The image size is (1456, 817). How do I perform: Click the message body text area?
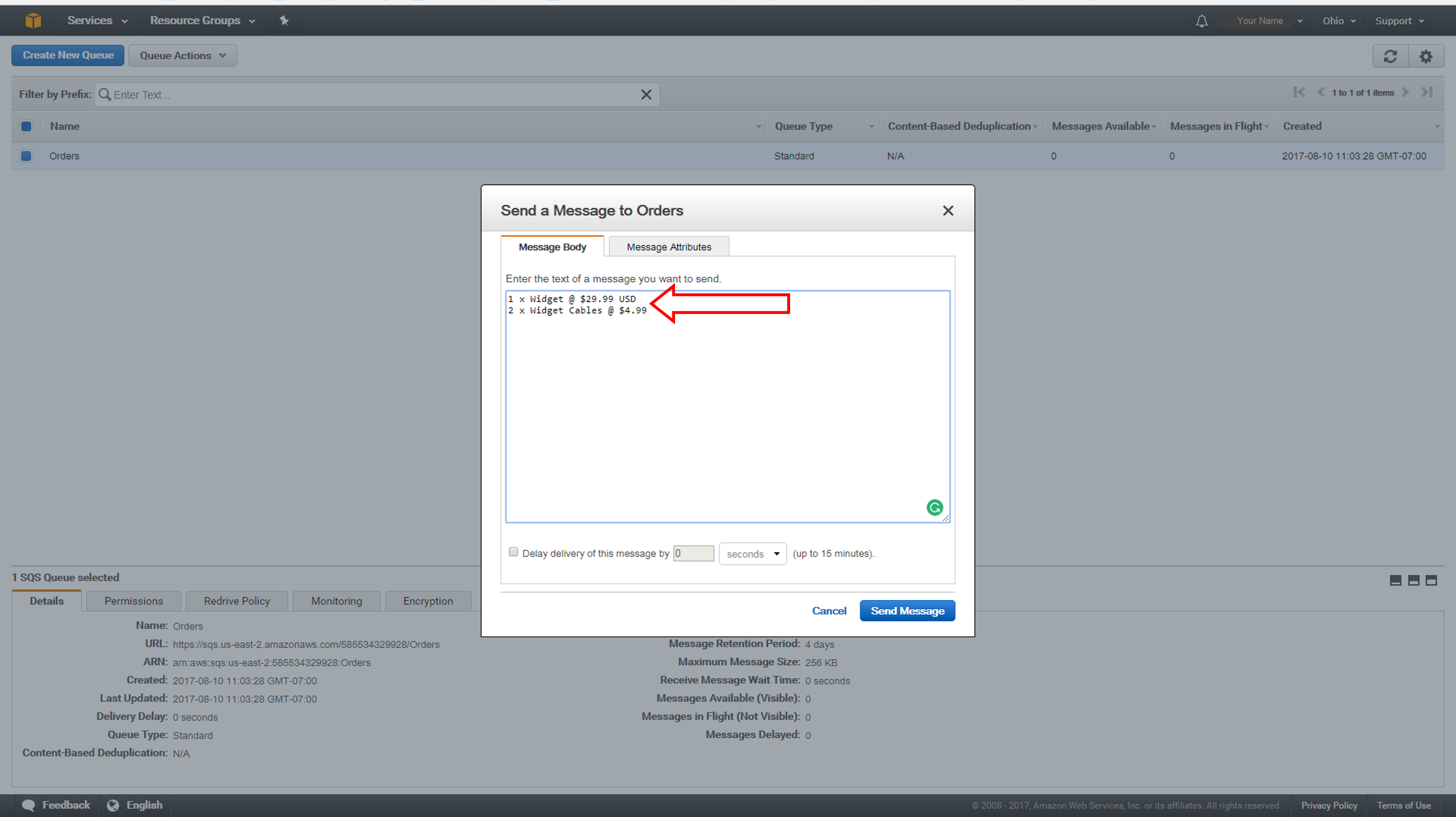[x=728, y=405]
